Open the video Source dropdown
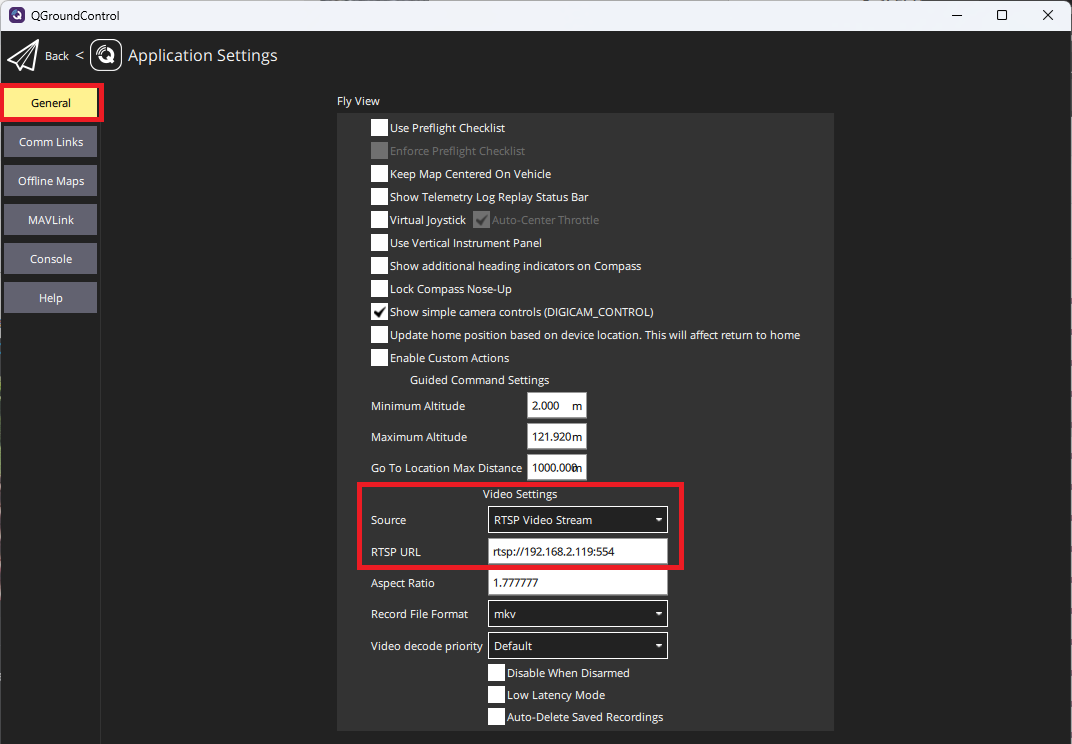1072x744 pixels. 577,520
